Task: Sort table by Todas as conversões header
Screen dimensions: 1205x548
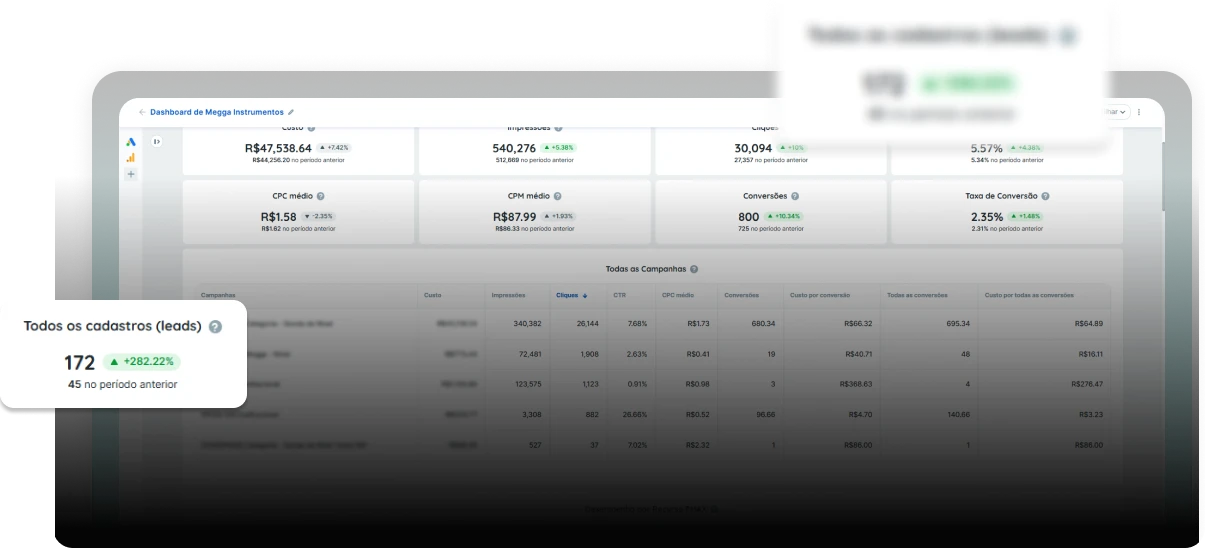Action: [917, 295]
